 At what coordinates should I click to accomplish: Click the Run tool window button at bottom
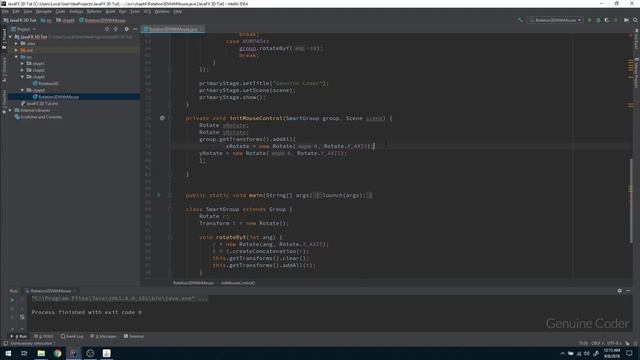(19, 336)
